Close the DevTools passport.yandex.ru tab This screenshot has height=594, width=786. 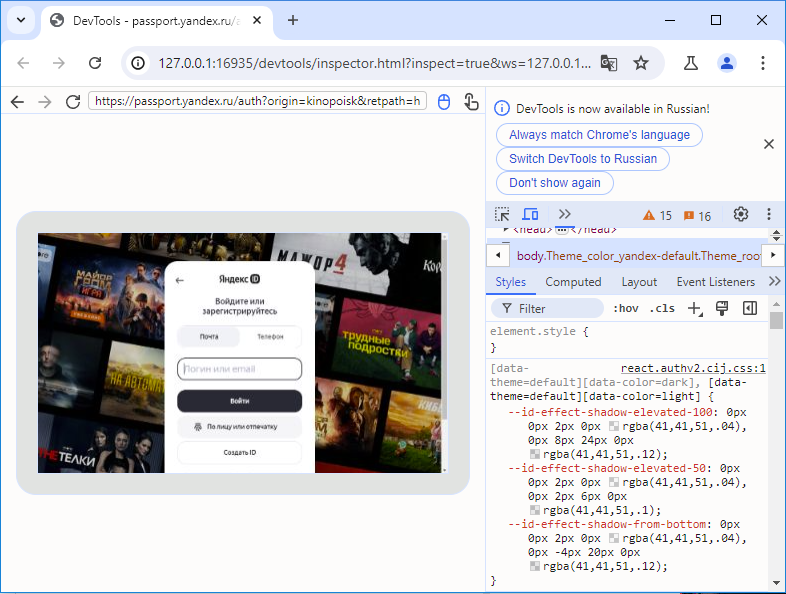pos(257,20)
